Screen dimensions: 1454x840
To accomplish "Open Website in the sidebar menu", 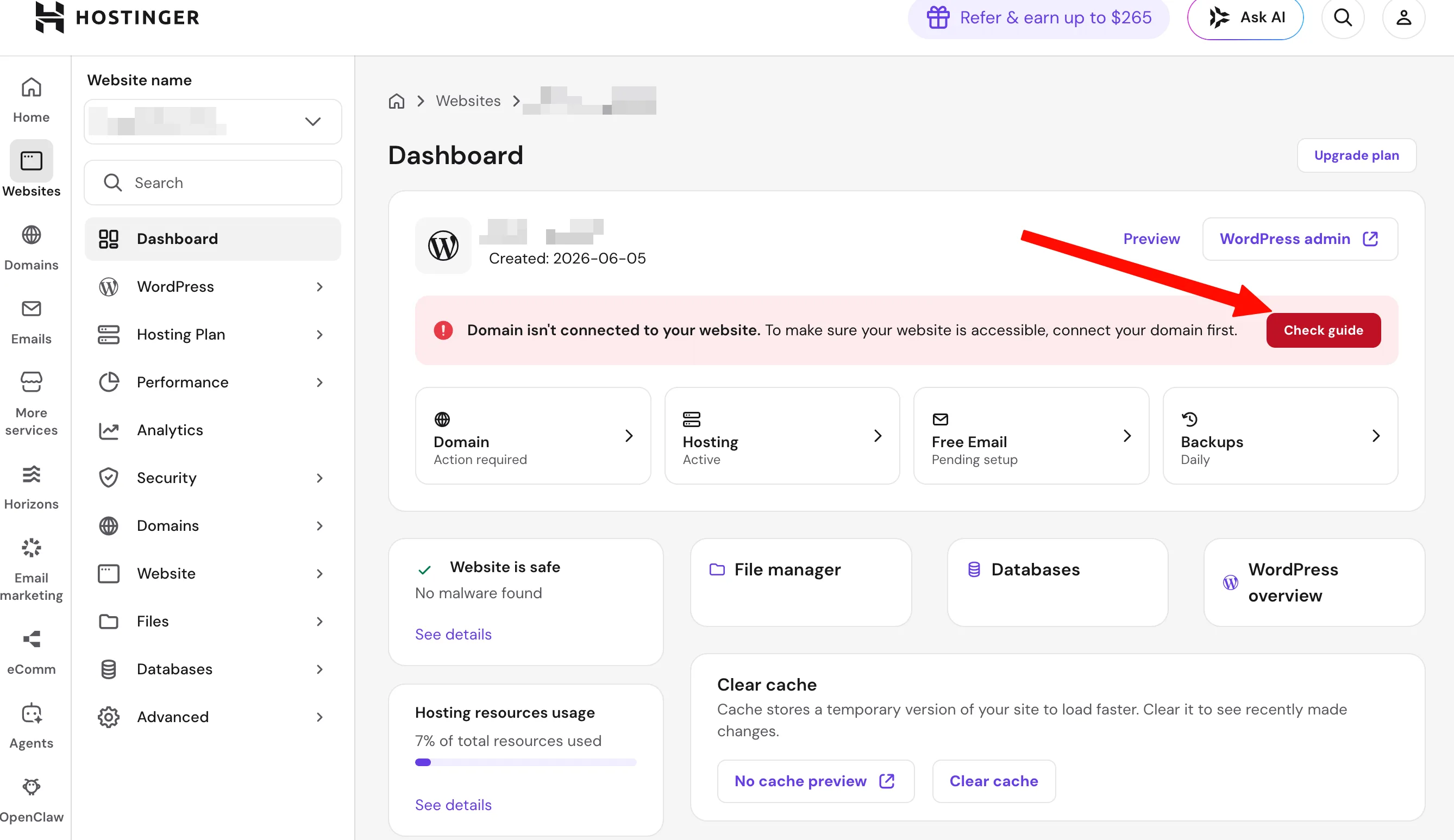I will click(213, 573).
